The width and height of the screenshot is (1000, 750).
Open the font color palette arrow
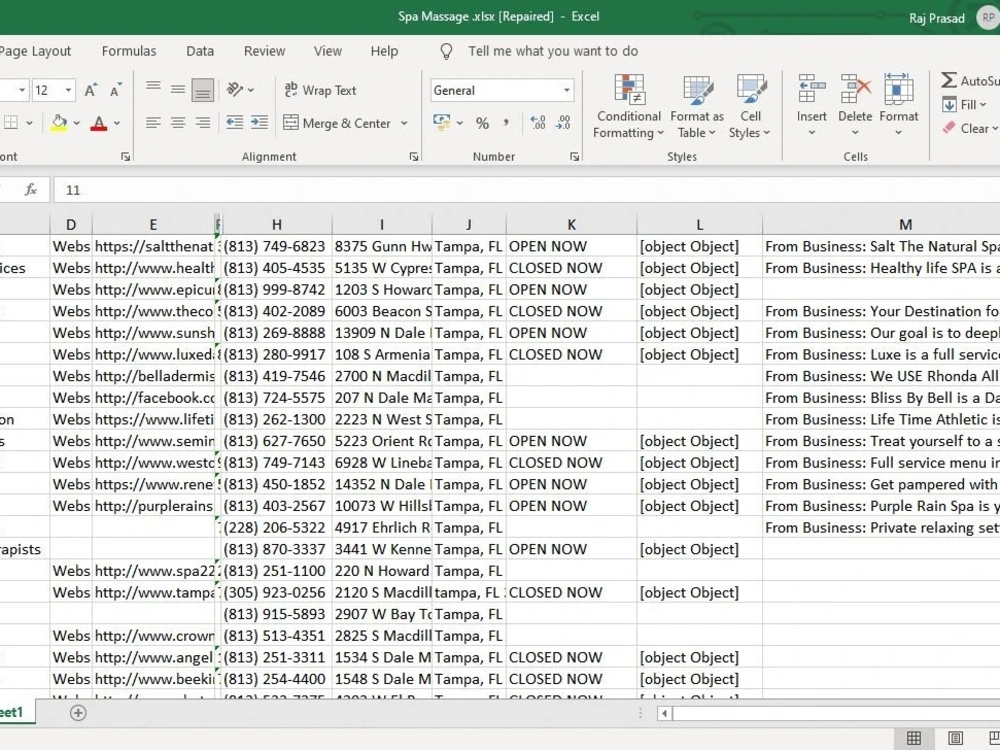pos(117,122)
